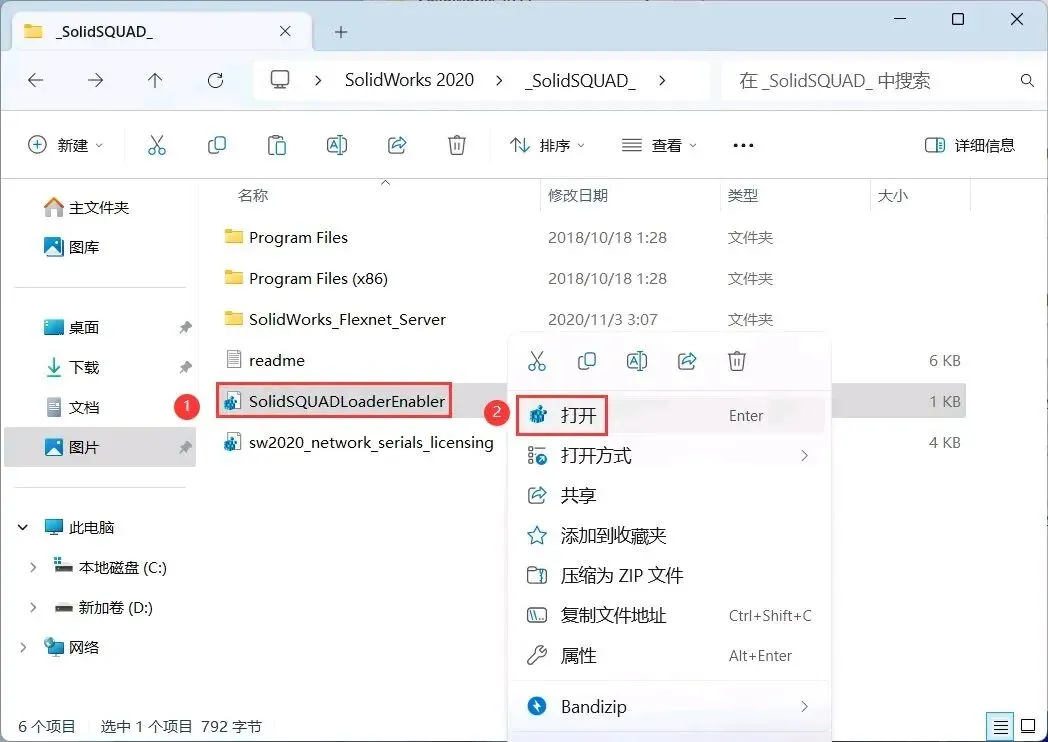Sort by the 大小 column header
Viewport: 1048px width, 742px height.
892,195
